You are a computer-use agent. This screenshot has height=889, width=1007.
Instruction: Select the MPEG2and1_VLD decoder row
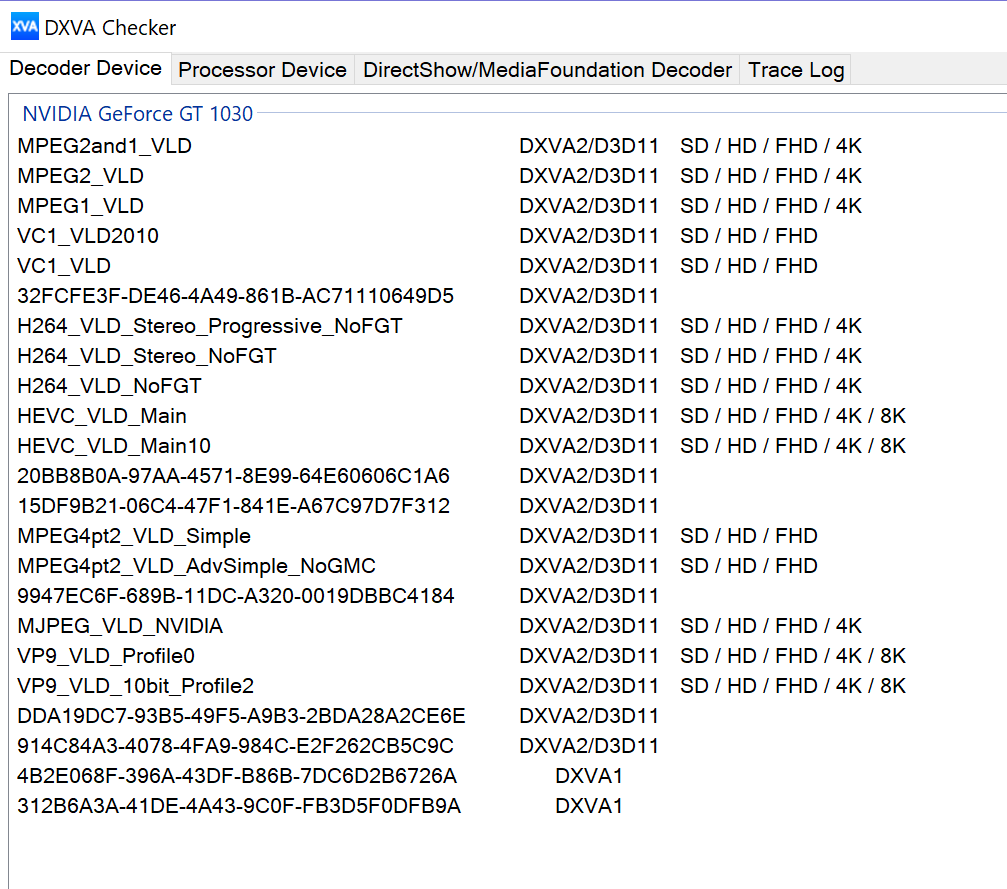507,146
